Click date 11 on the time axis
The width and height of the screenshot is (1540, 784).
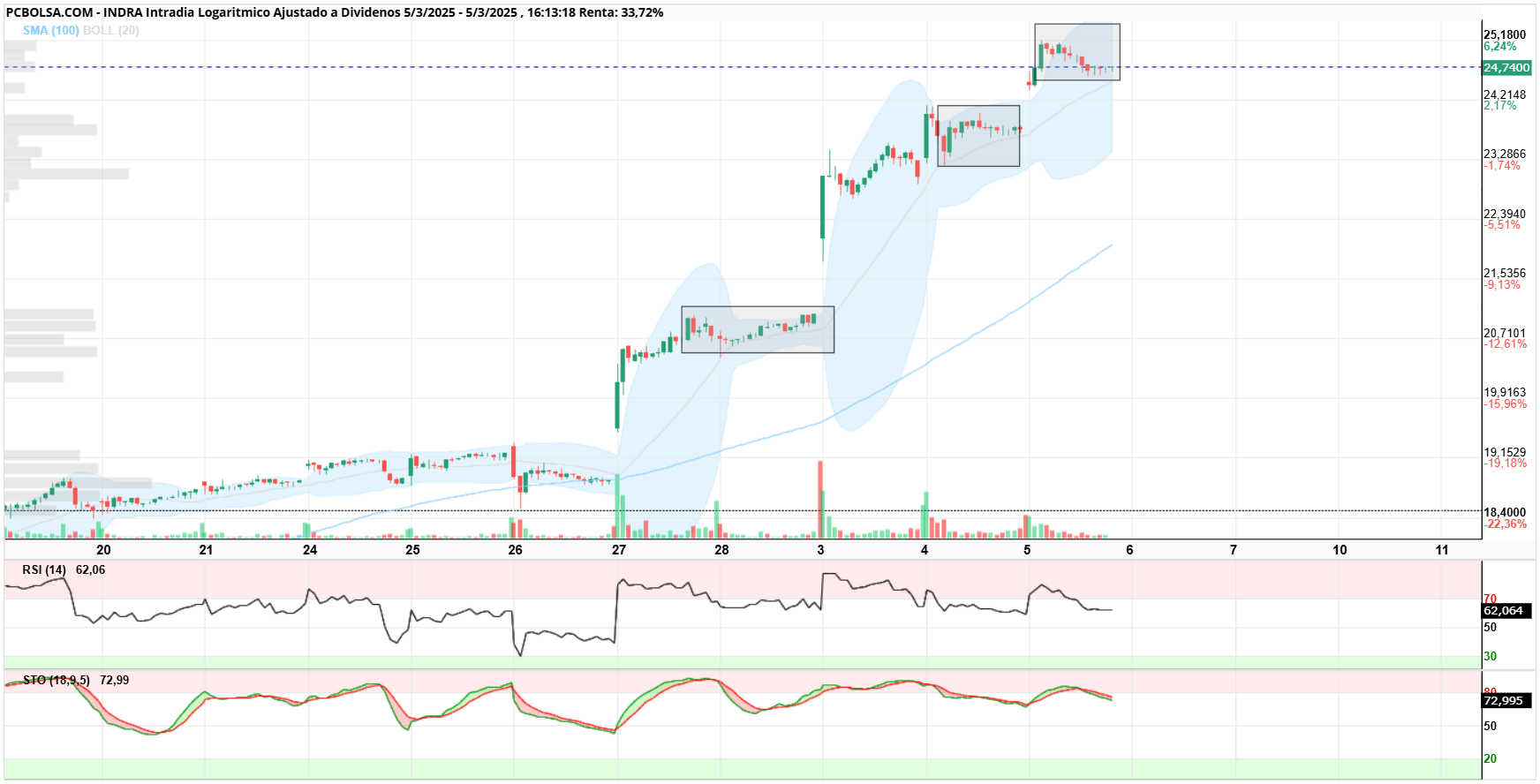click(1442, 550)
